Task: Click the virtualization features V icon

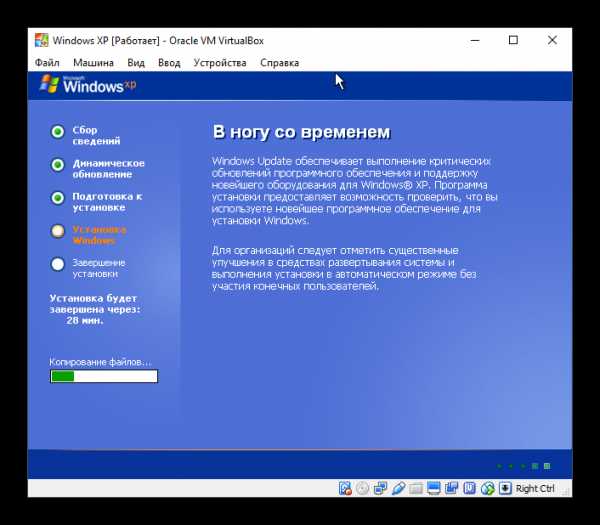Action: tap(470, 488)
